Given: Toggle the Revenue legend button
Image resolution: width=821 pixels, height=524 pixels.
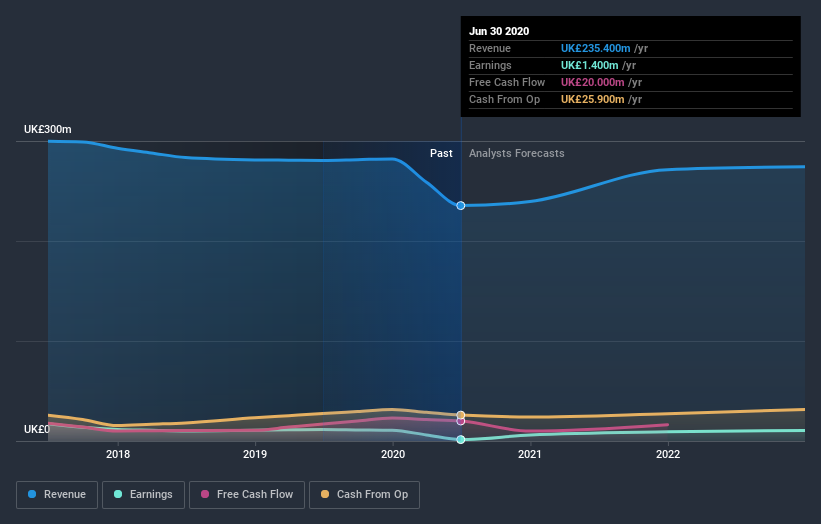Looking at the screenshot, I should click(x=57, y=495).
